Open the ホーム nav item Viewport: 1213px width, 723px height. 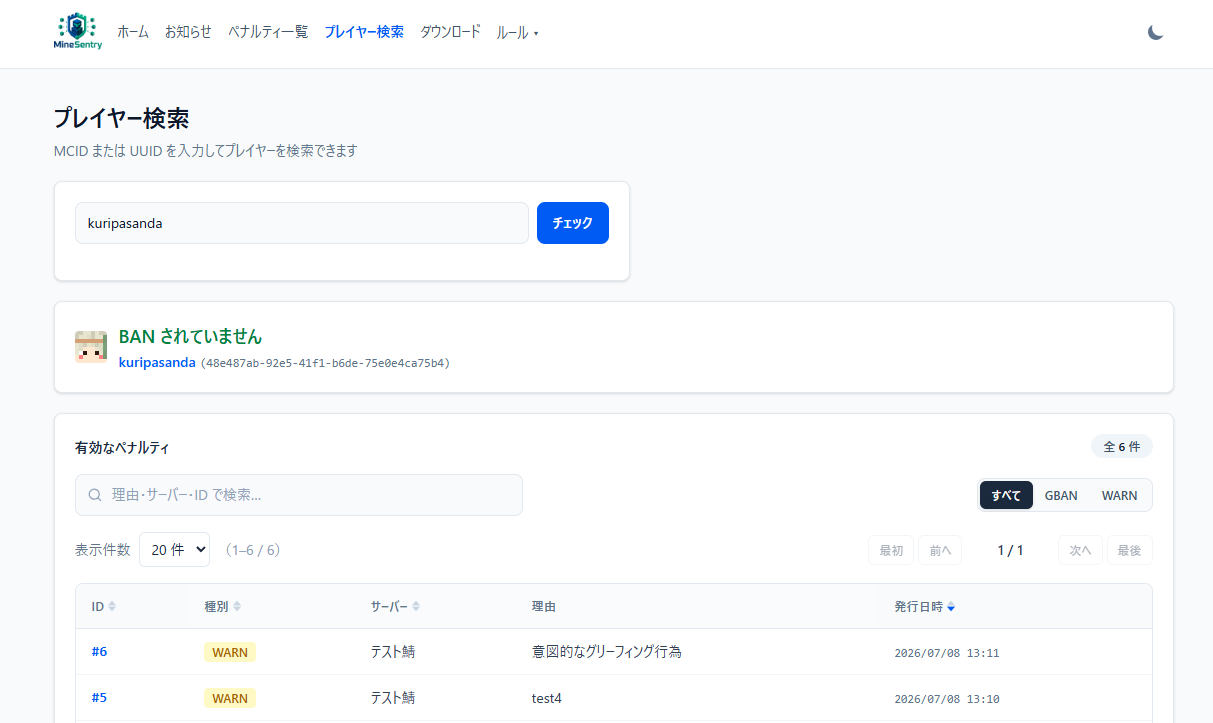(133, 32)
